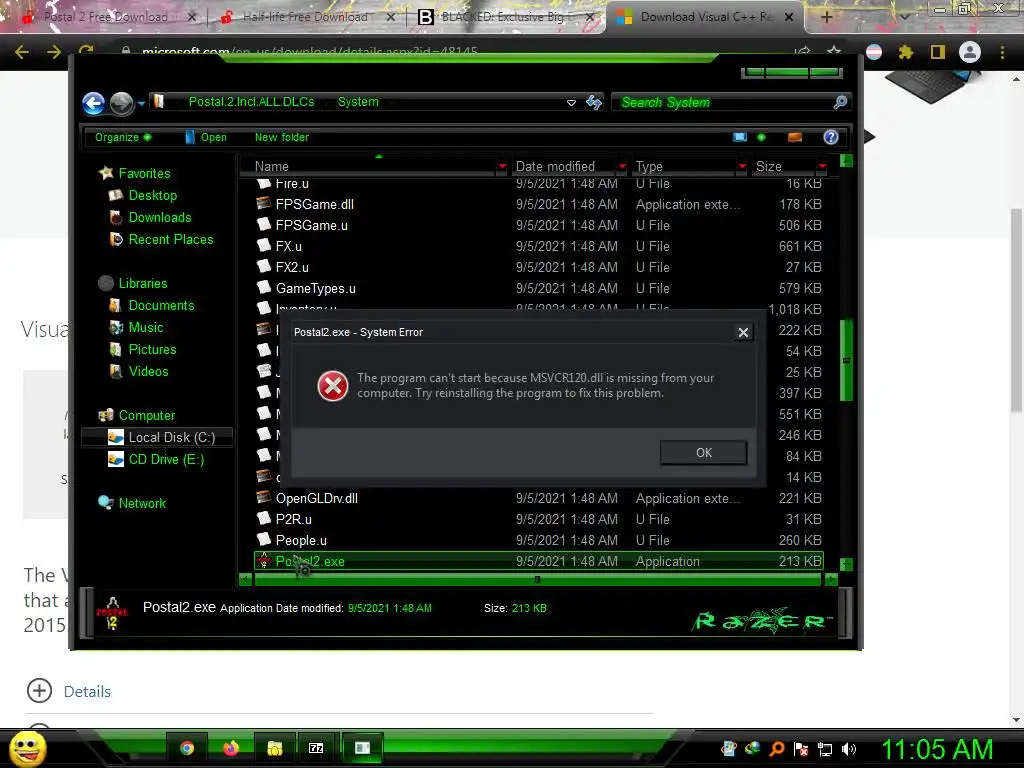
Task: Select Videos in the navigation pane
Action: coord(148,372)
